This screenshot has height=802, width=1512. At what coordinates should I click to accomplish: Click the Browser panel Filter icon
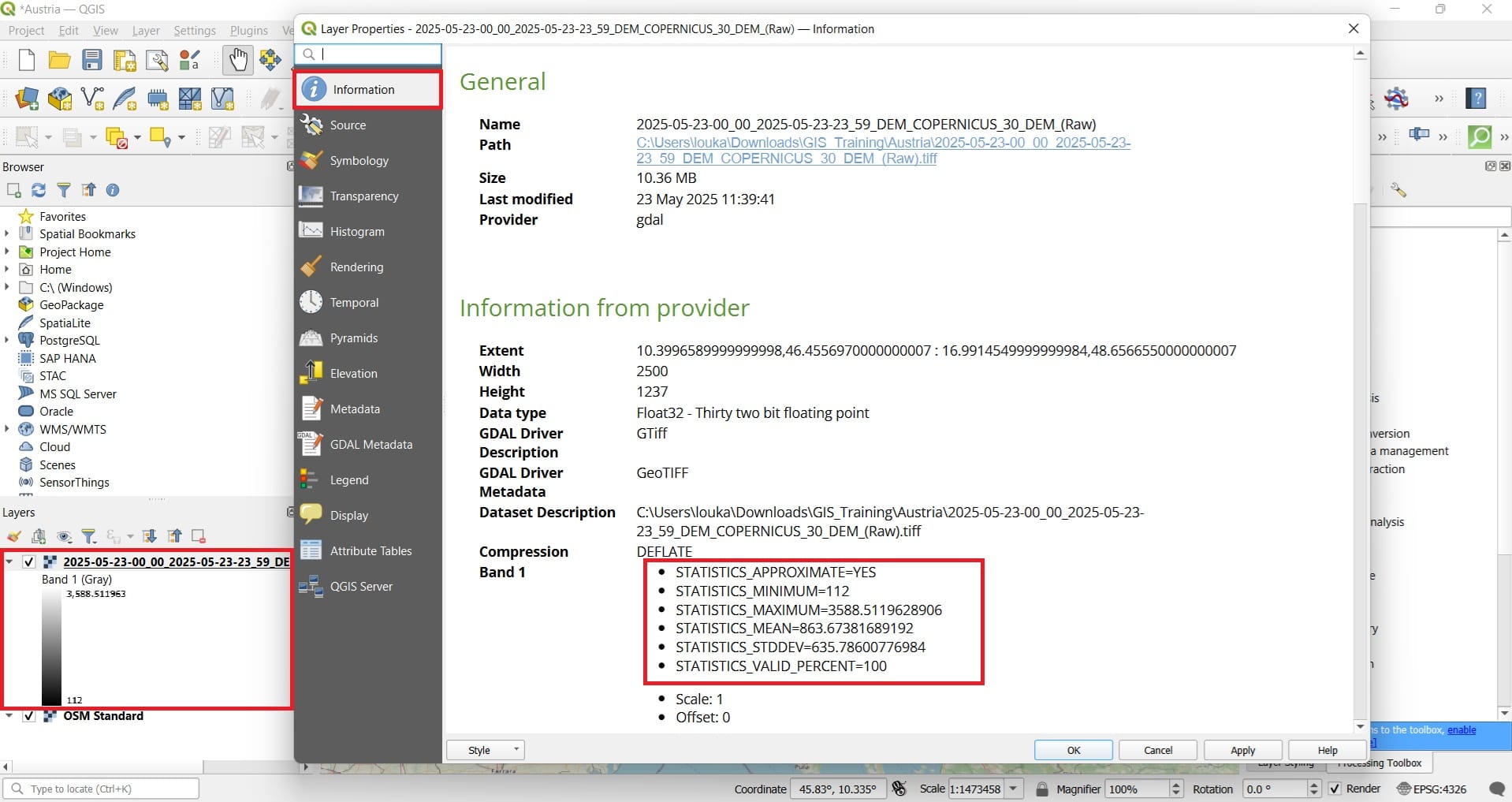coord(64,190)
